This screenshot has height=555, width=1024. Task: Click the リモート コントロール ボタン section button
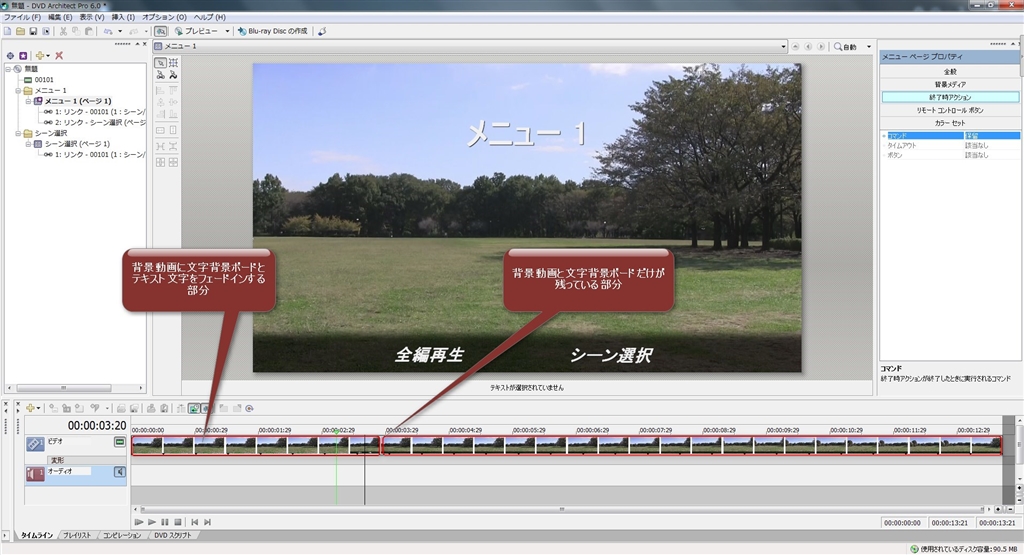[x=950, y=110]
